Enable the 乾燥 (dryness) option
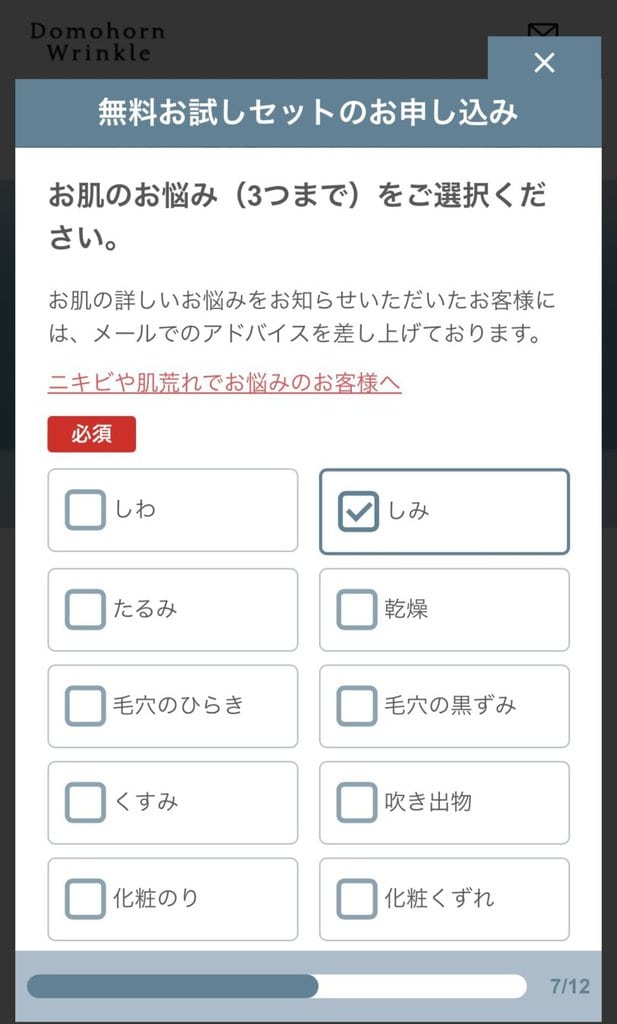The image size is (617, 1024). [356, 609]
